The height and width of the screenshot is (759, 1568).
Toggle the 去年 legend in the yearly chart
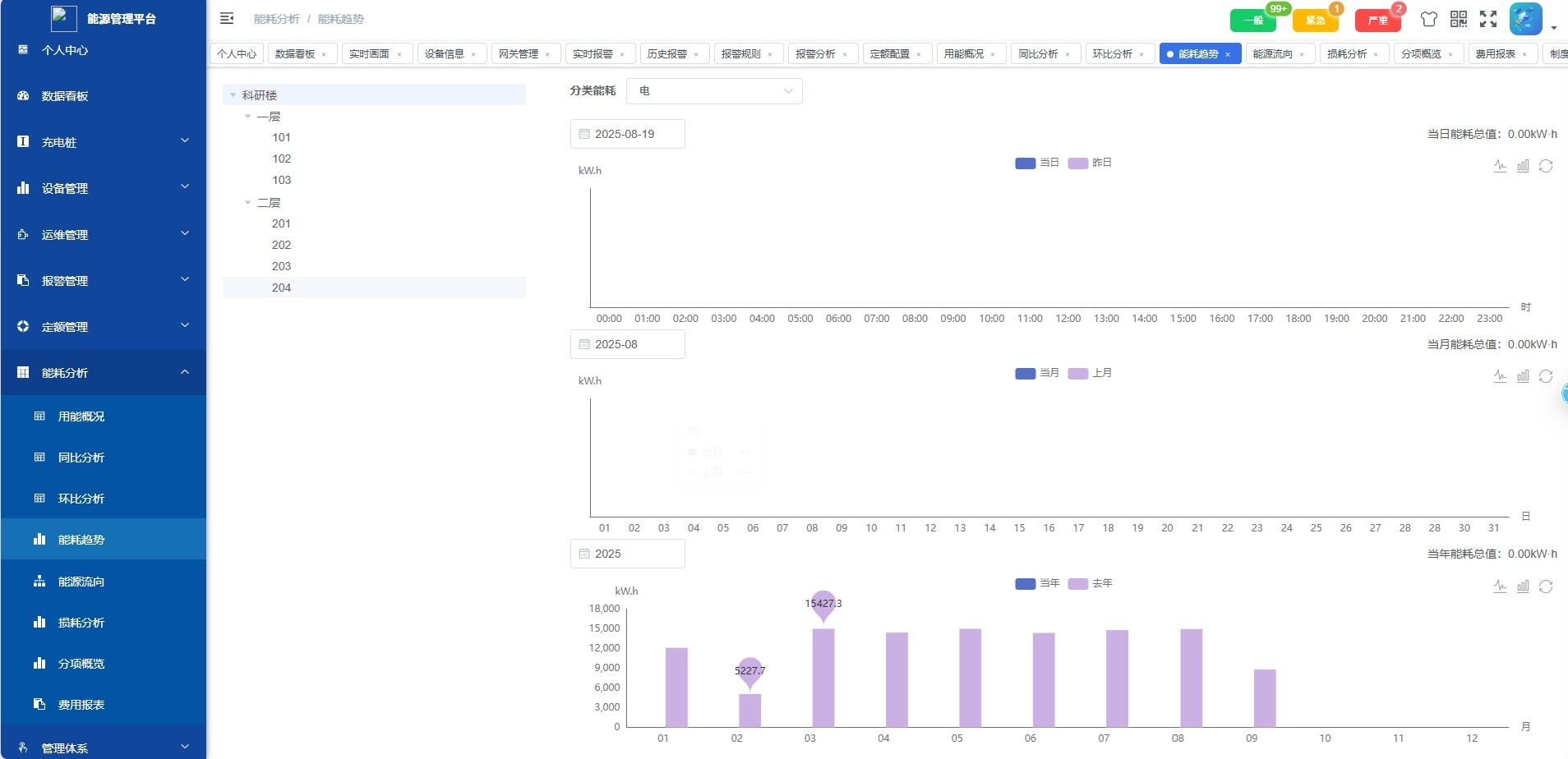click(1091, 583)
